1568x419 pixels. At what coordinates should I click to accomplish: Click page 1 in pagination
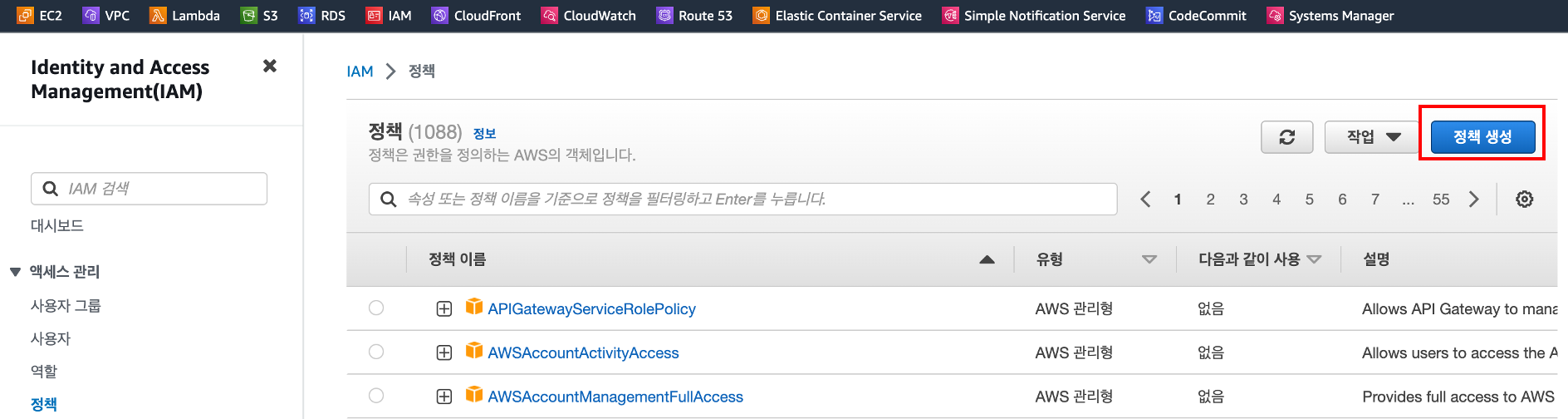[x=1178, y=200]
